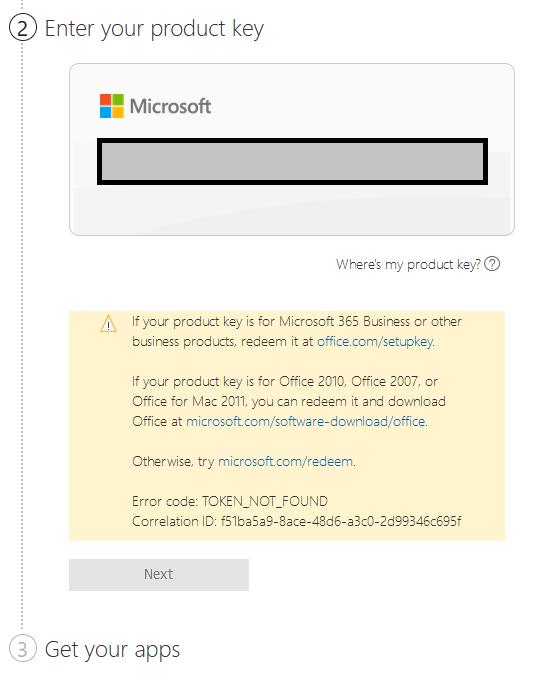The height and width of the screenshot is (674, 544).
Task: Click the Correlation ID value text
Action: tap(341, 521)
